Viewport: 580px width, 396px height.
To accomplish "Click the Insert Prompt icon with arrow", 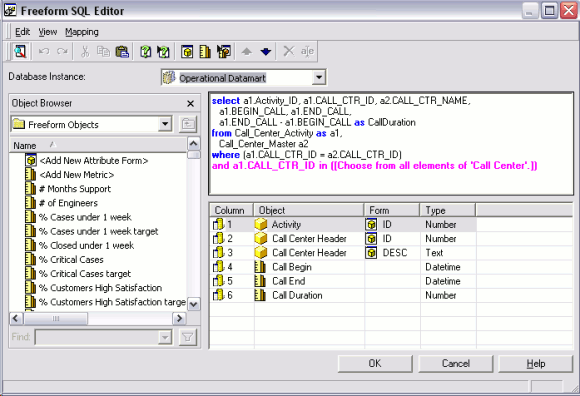I will [163, 51].
